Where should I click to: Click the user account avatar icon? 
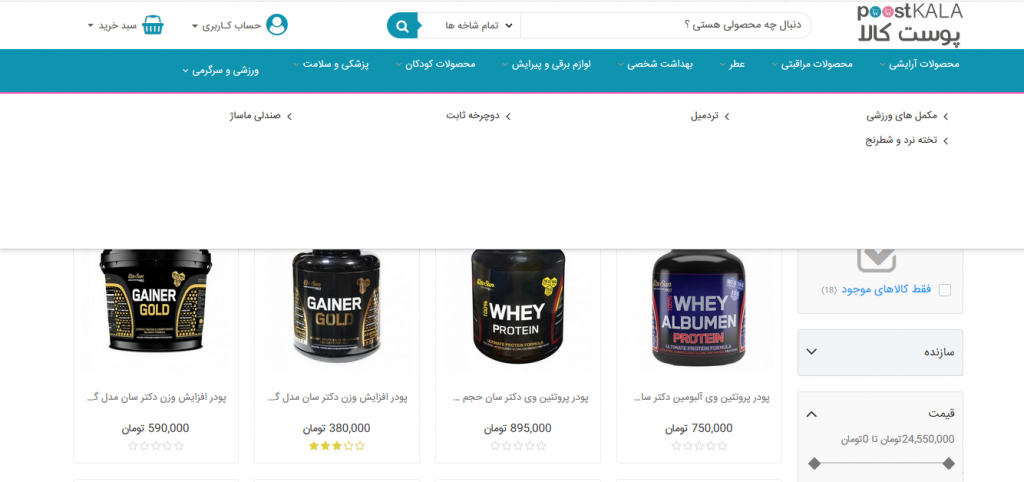tap(277, 25)
